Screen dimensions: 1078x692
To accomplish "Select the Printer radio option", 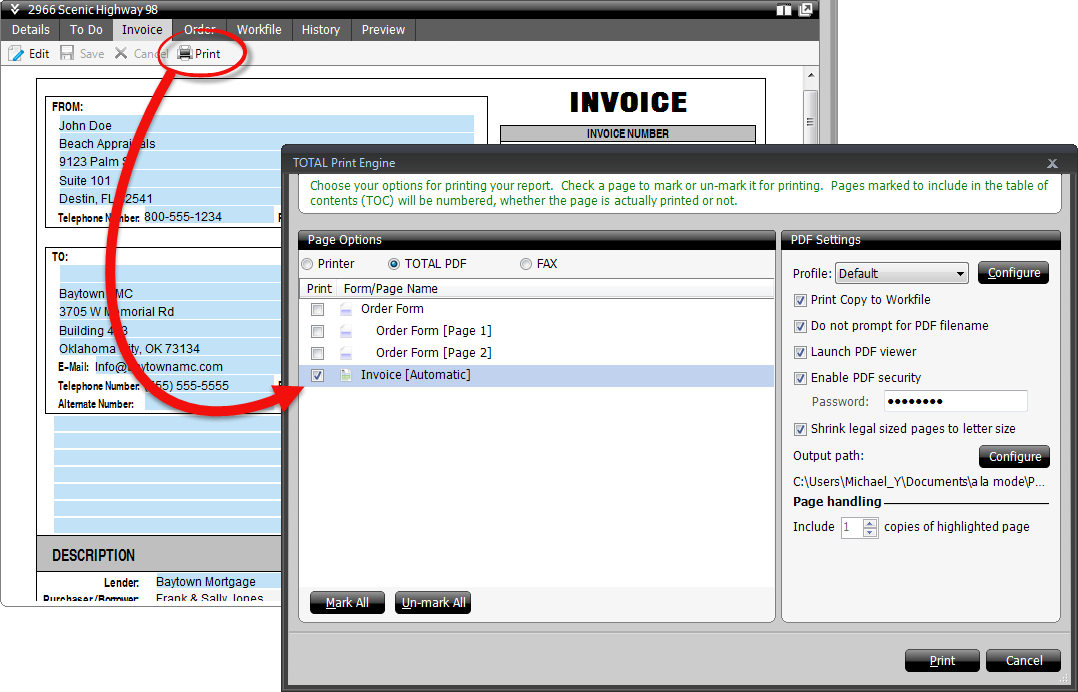I will tap(307, 264).
